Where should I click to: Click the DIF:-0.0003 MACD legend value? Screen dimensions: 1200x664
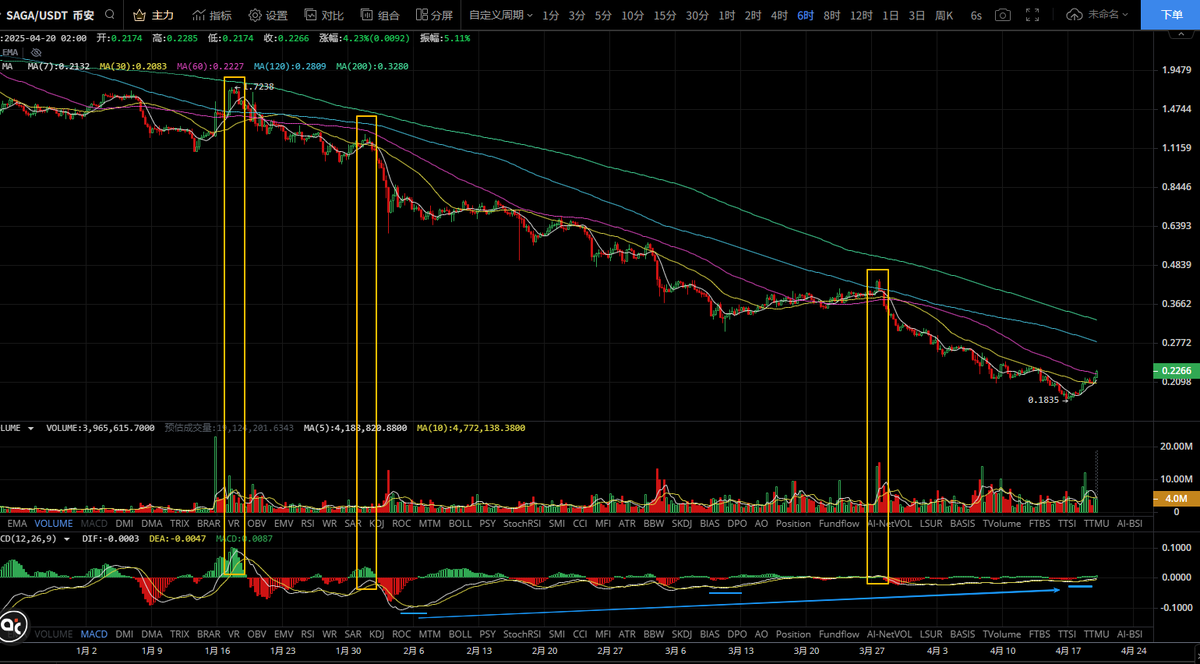pyautogui.click(x=112, y=538)
